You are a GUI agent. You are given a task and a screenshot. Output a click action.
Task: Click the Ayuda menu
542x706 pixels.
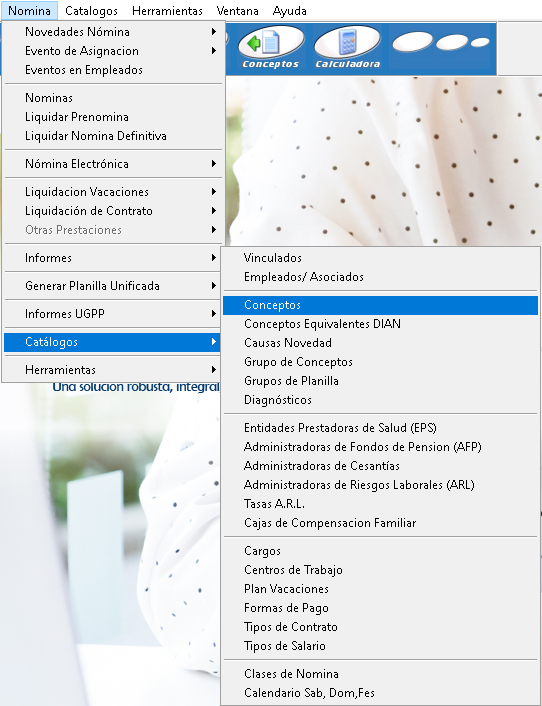[289, 10]
